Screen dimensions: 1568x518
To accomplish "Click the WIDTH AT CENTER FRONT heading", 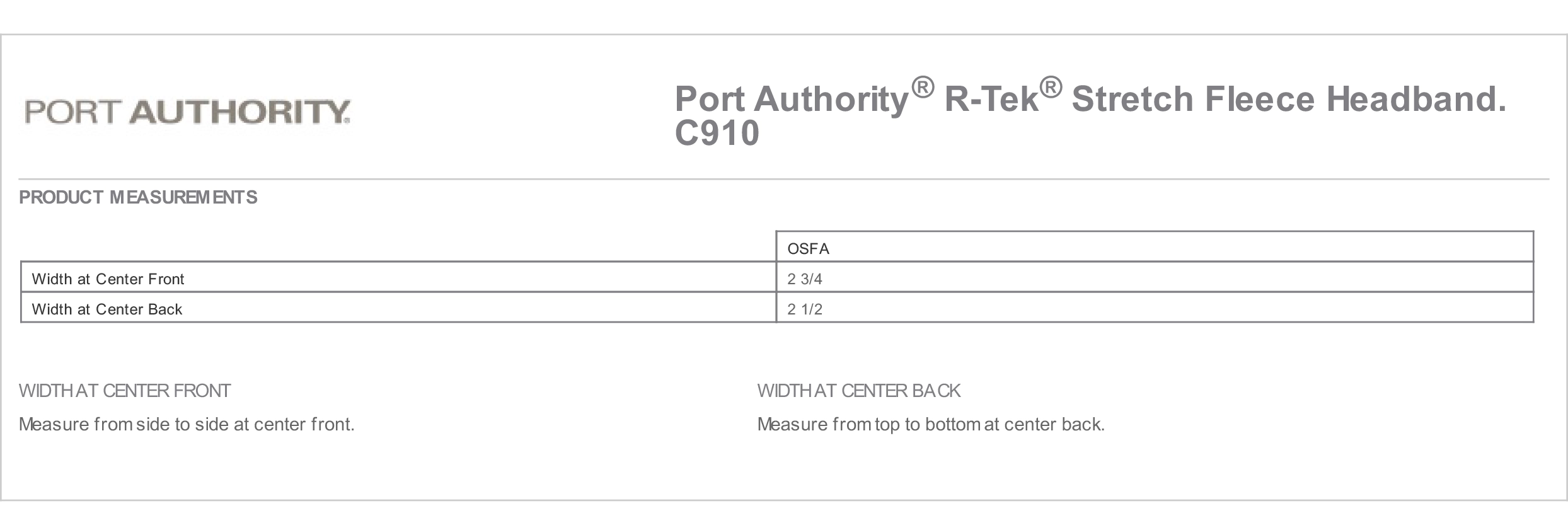I will [125, 391].
